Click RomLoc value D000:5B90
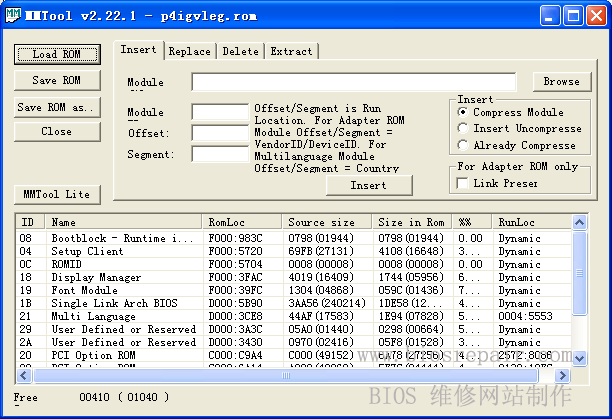 pos(235,303)
